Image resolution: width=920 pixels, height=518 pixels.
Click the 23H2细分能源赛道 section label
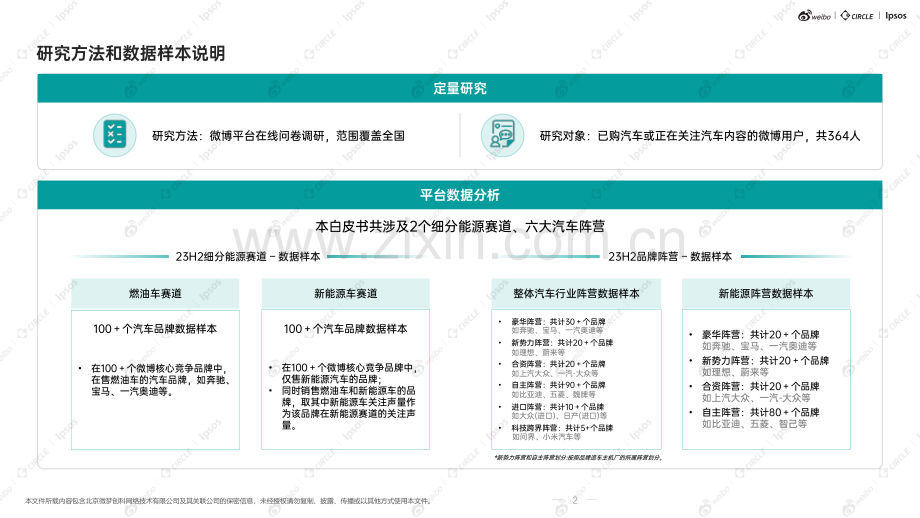pyautogui.click(x=248, y=256)
